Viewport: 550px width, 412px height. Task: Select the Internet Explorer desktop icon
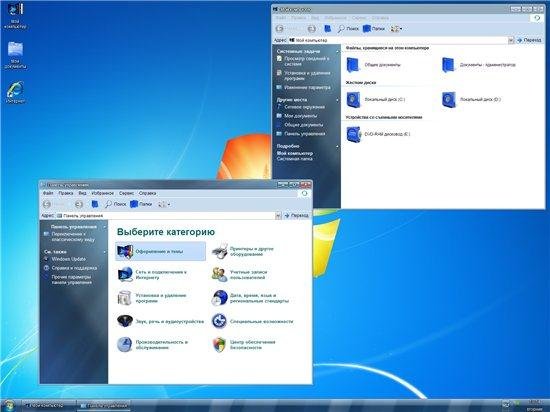tap(15, 93)
